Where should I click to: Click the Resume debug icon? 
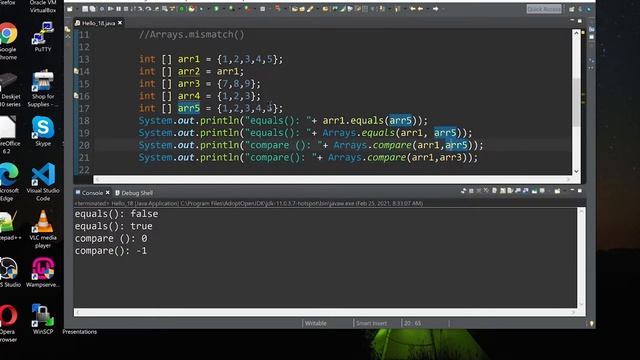point(111,9)
